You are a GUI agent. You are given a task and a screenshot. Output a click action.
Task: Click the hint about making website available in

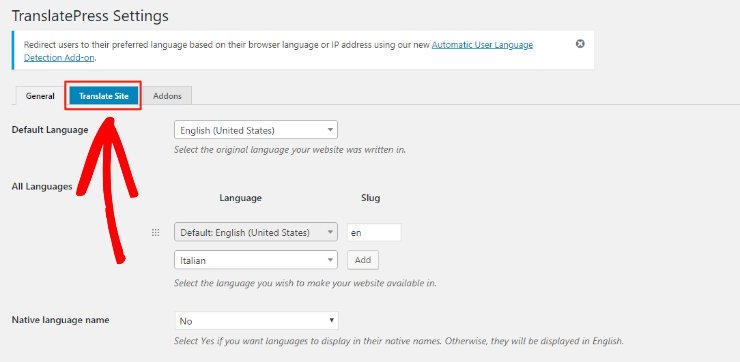[305, 284]
